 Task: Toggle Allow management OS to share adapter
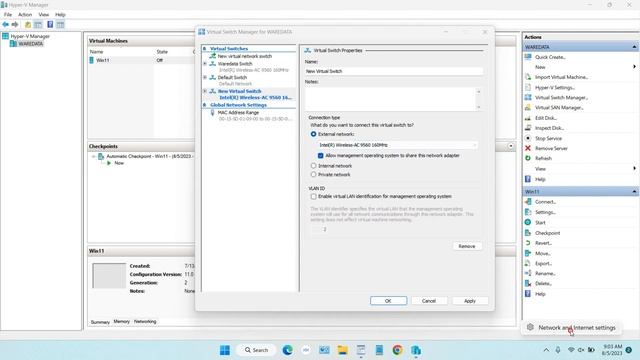pos(320,156)
